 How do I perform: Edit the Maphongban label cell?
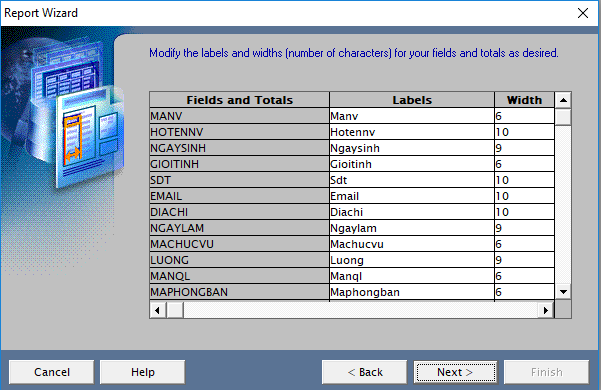[412, 292]
